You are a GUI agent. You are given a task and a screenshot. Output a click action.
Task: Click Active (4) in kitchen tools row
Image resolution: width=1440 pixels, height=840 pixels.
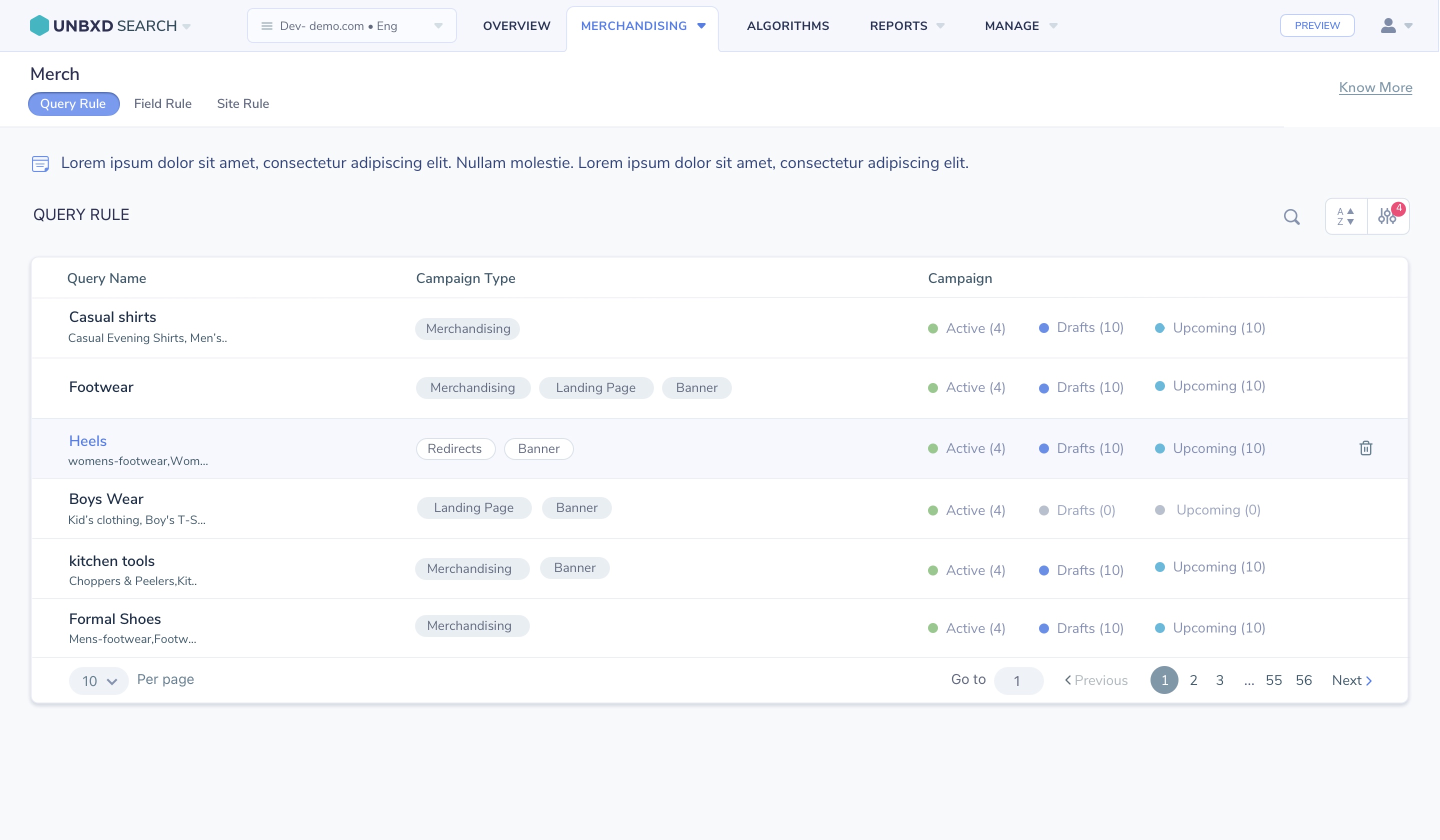(967, 569)
